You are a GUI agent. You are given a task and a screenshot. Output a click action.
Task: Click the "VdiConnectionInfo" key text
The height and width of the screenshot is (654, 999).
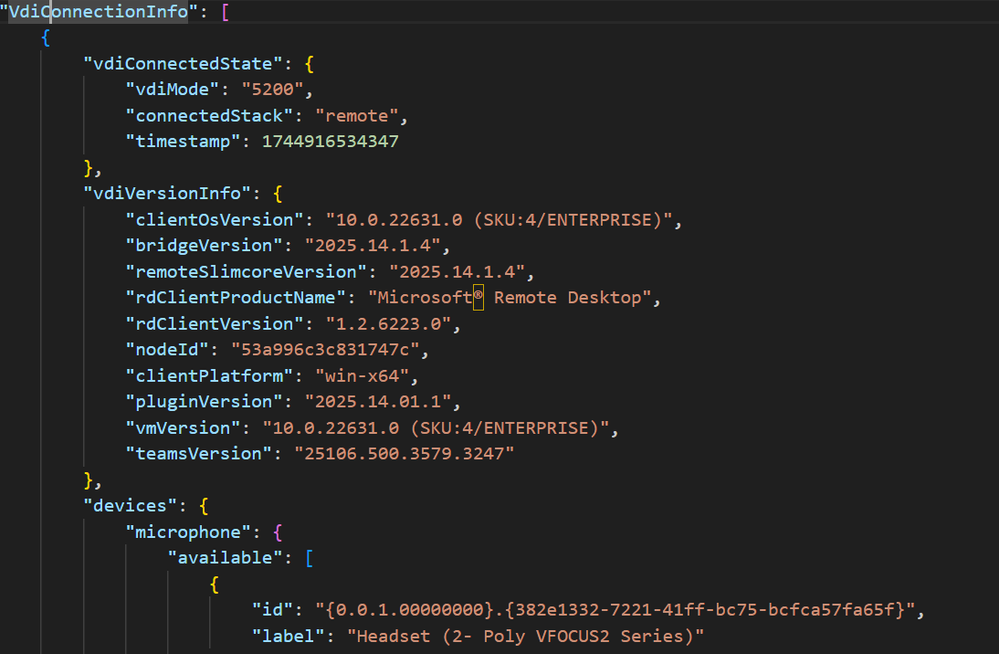[98, 11]
